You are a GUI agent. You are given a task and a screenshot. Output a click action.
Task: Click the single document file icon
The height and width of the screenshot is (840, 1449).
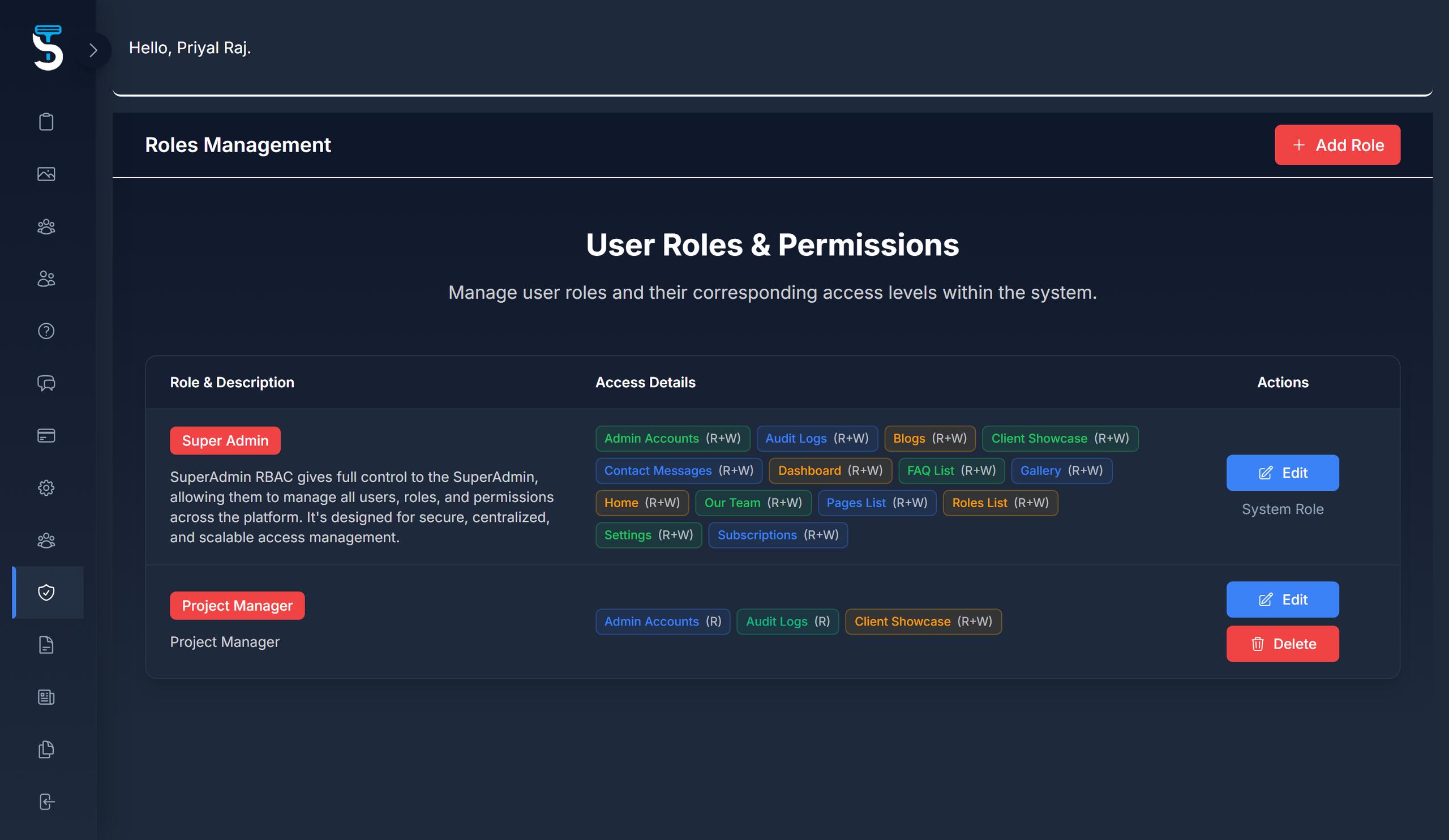46,645
